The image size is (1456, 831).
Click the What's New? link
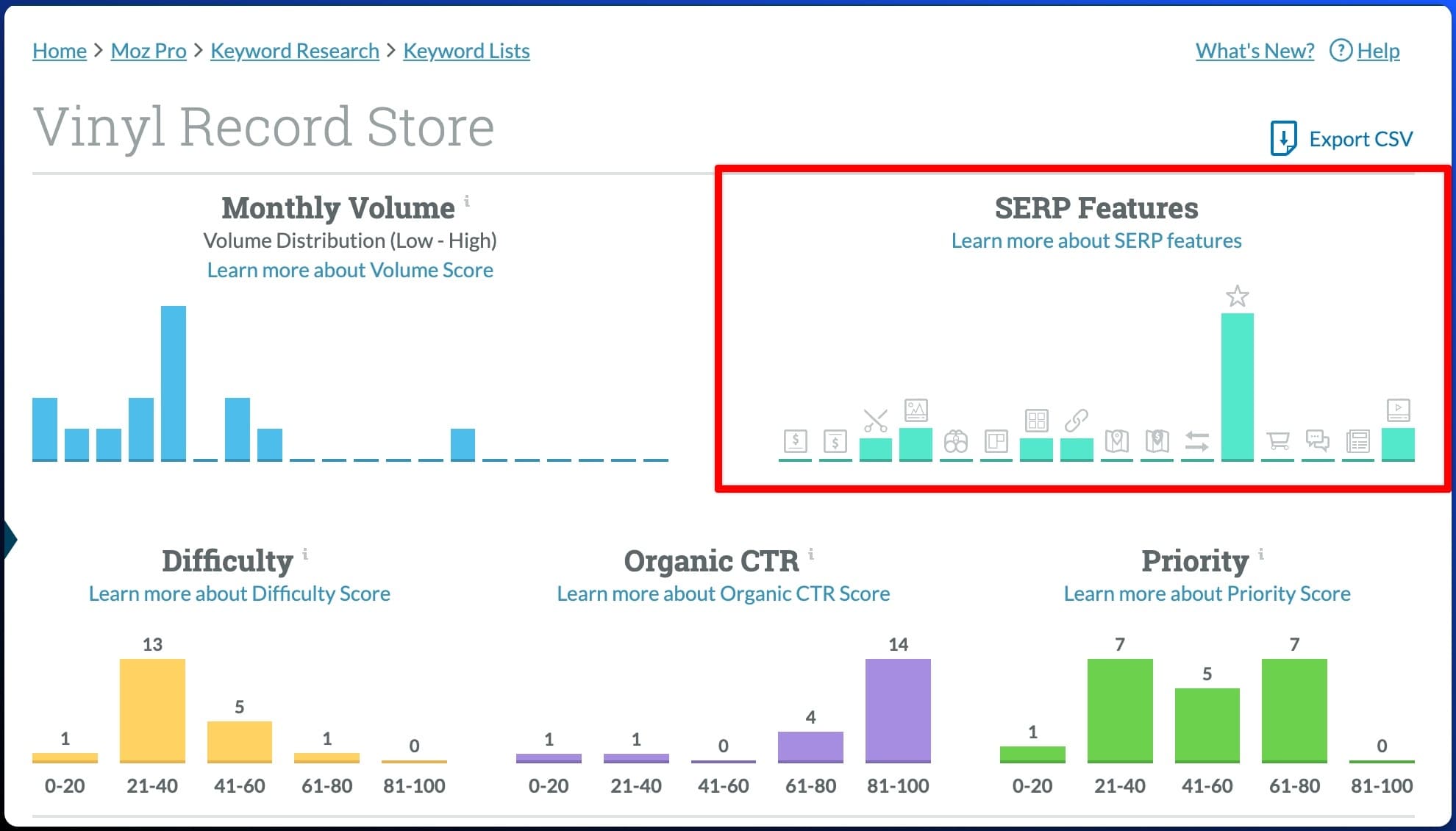click(x=1254, y=50)
